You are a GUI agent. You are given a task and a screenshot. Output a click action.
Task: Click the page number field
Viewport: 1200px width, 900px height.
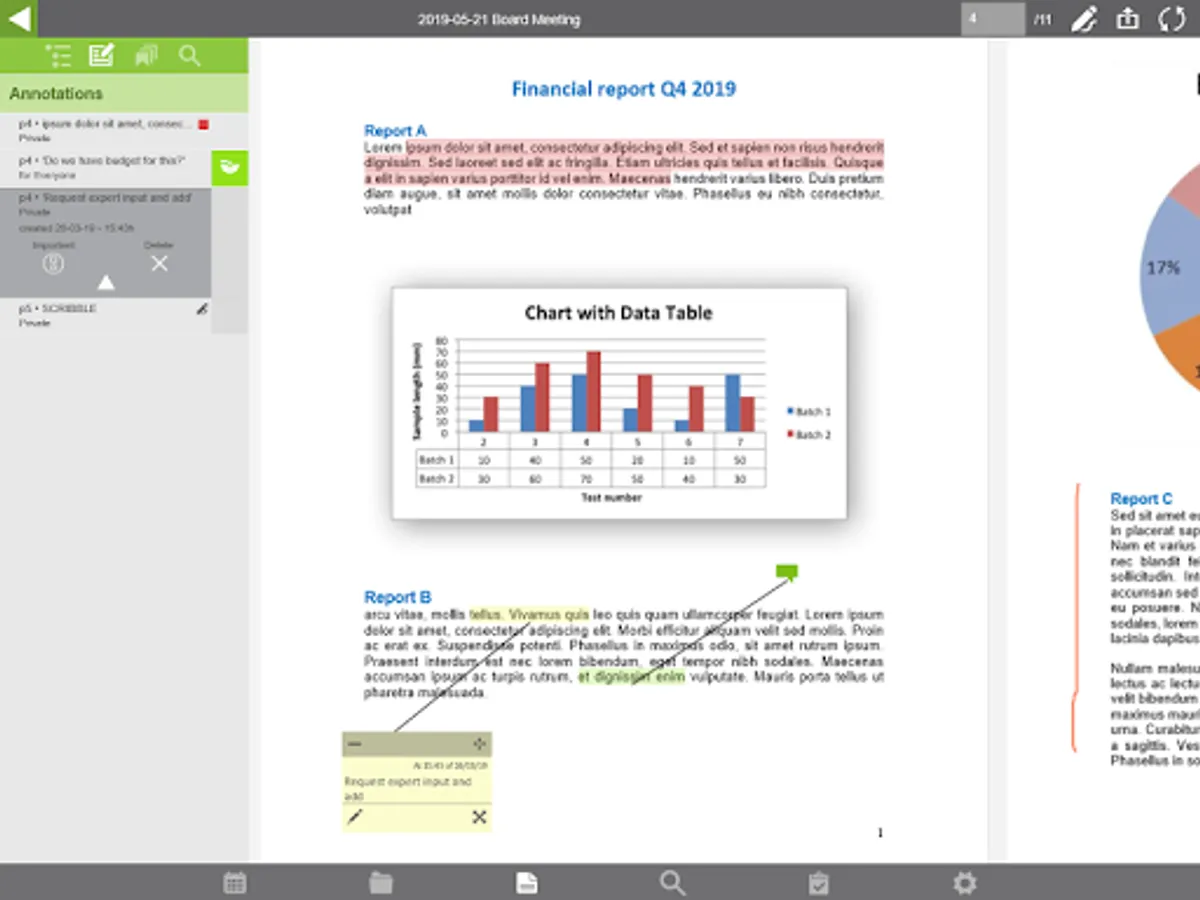tap(993, 19)
